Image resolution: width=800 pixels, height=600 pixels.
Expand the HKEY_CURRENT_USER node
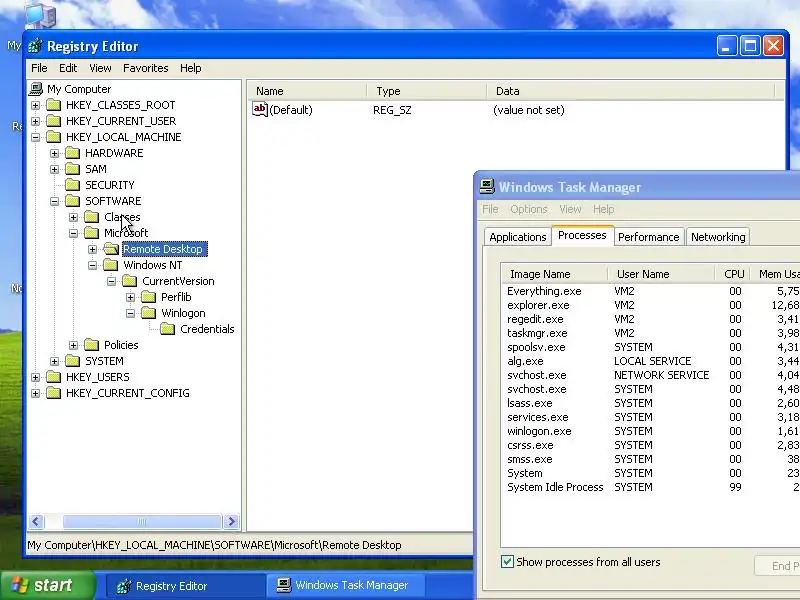click(35, 121)
